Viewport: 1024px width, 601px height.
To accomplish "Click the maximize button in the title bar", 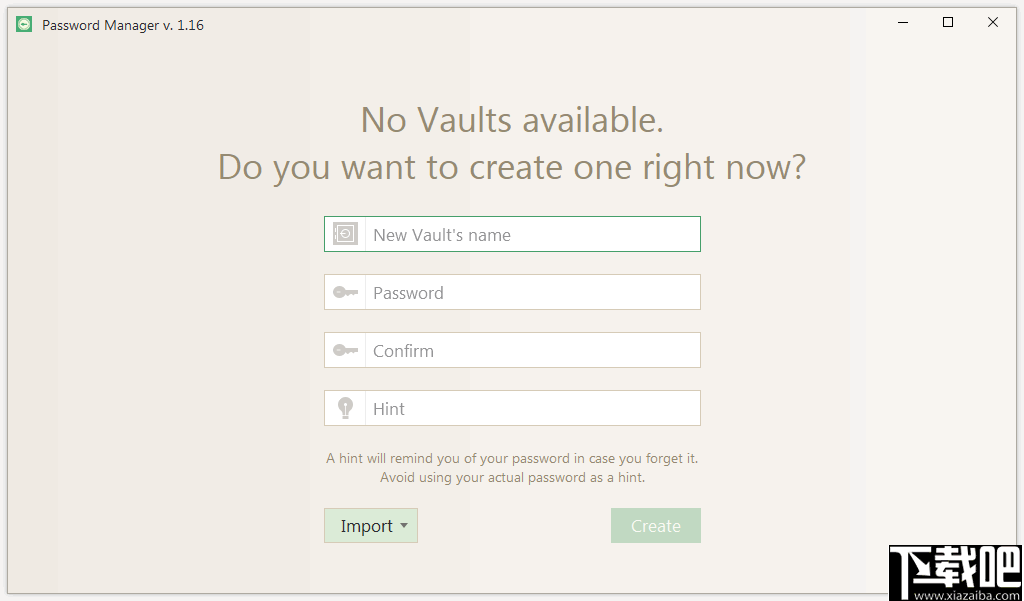I will [947, 22].
